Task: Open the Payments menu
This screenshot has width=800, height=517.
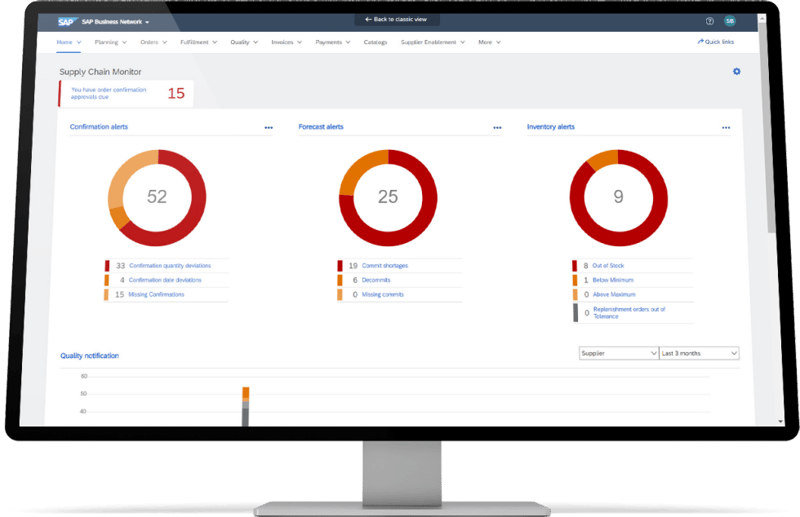Action: coord(333,42)
